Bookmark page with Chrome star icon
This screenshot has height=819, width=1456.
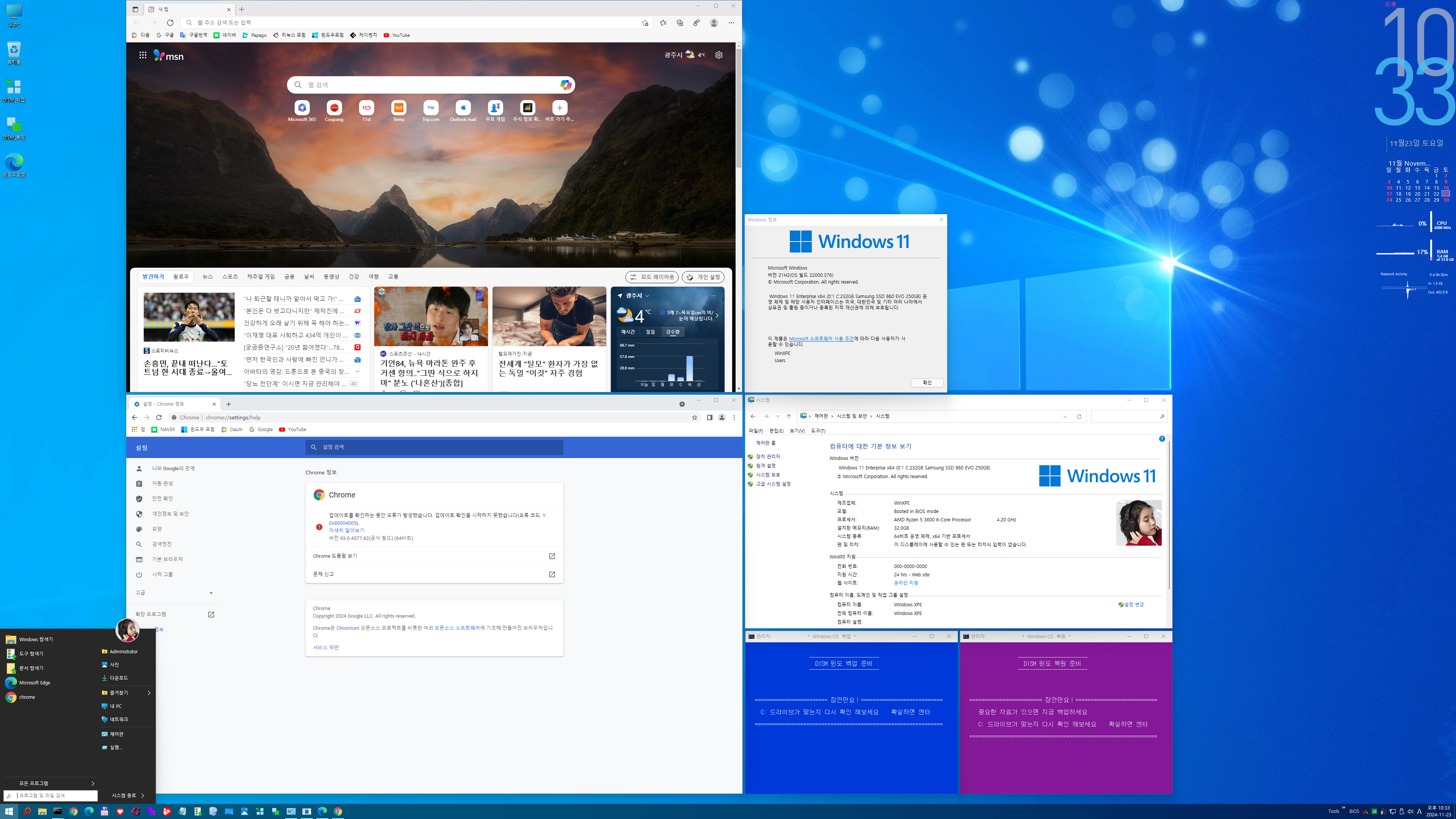(x=695, y=418)
